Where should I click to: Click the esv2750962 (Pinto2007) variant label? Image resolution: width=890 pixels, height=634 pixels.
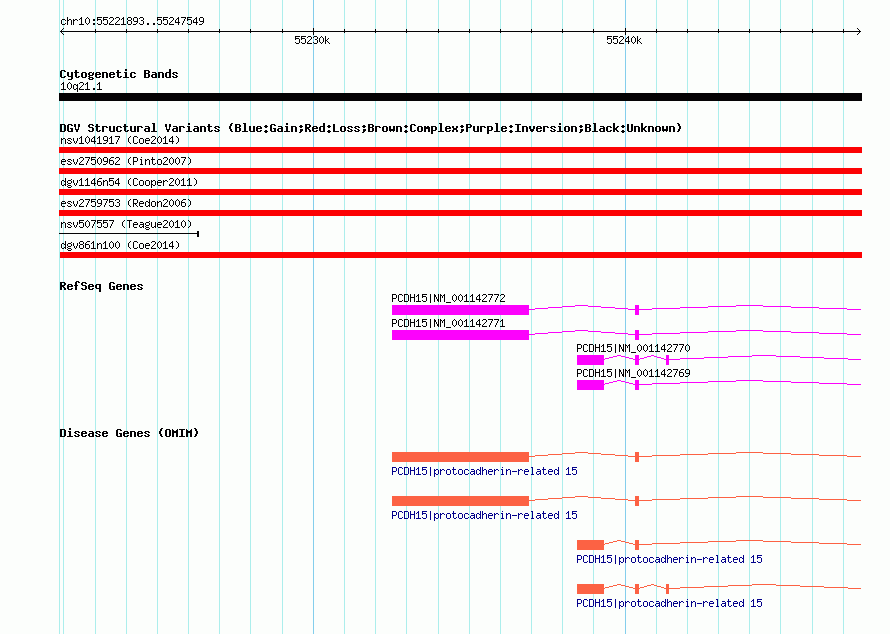(126, 161)
